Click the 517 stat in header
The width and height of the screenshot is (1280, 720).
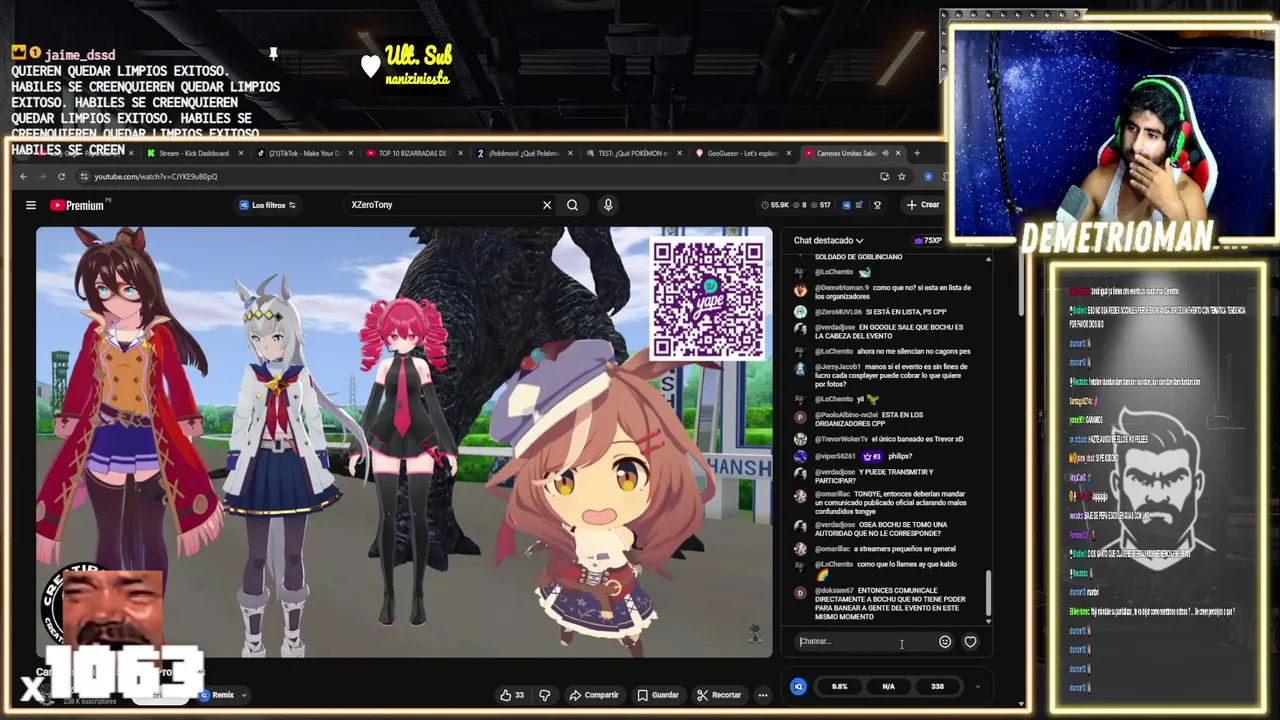[x=823, y=205]
